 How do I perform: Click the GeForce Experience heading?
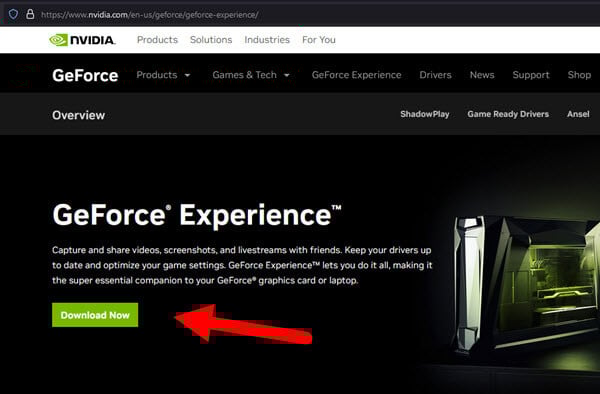(197, 215)
